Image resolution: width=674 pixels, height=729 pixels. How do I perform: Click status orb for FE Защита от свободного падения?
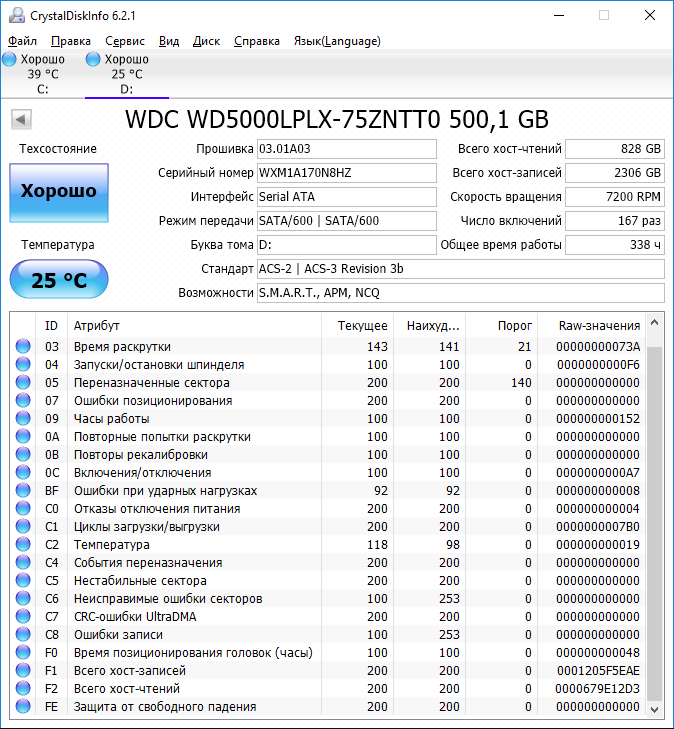click(x=23, y=707)
